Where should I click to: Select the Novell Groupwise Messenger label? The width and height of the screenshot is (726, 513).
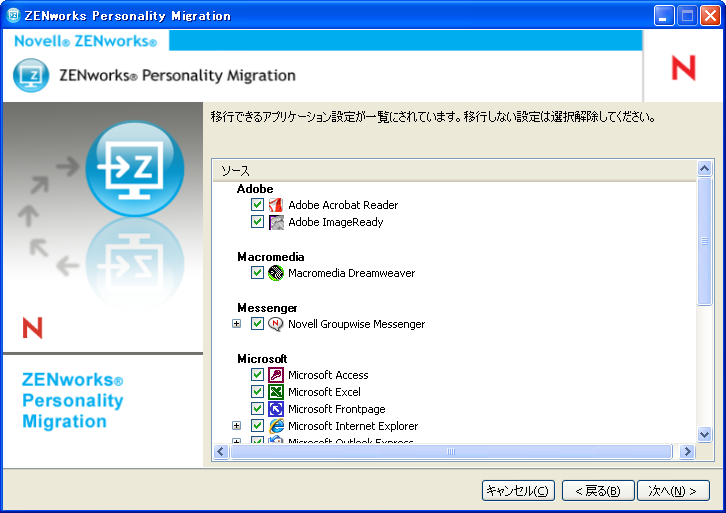pyautogui.click(x=357, y=324)
